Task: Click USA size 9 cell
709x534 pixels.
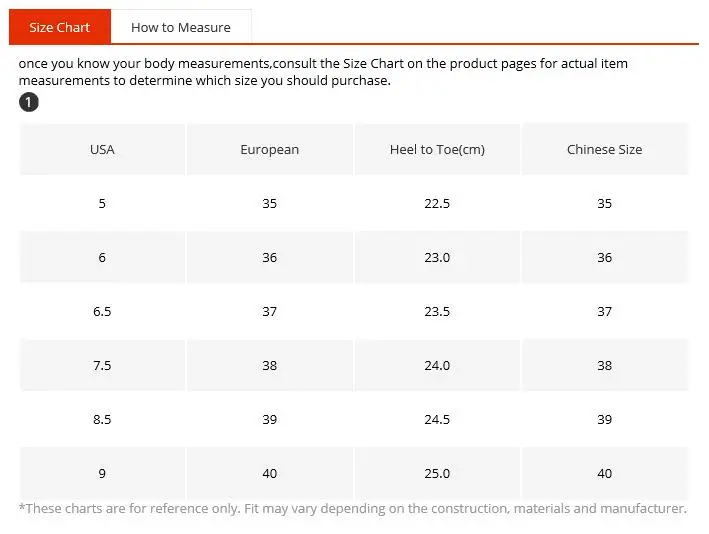Action: [x=102, y=474]
